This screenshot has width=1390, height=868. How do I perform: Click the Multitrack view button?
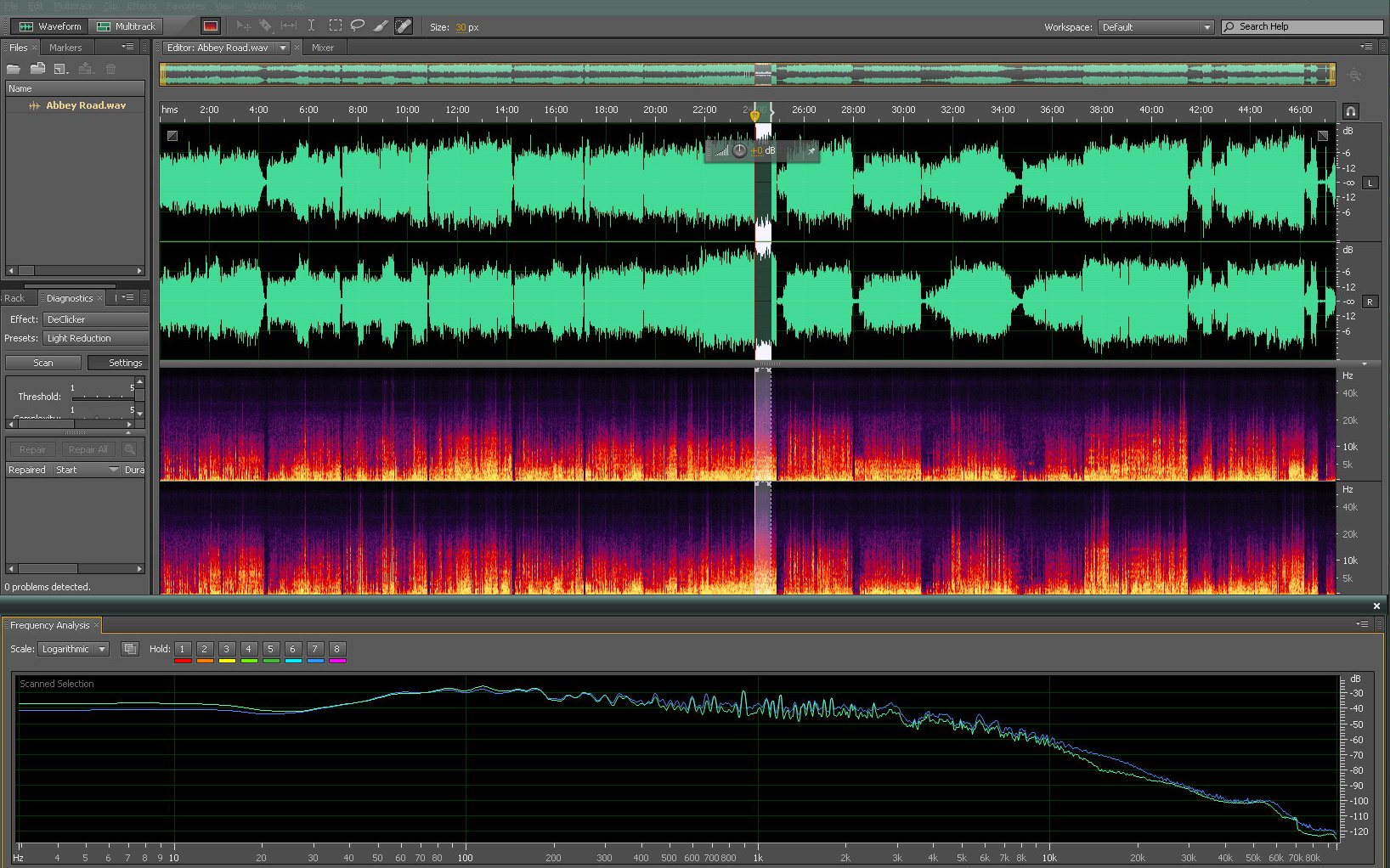tap(127, 26)
